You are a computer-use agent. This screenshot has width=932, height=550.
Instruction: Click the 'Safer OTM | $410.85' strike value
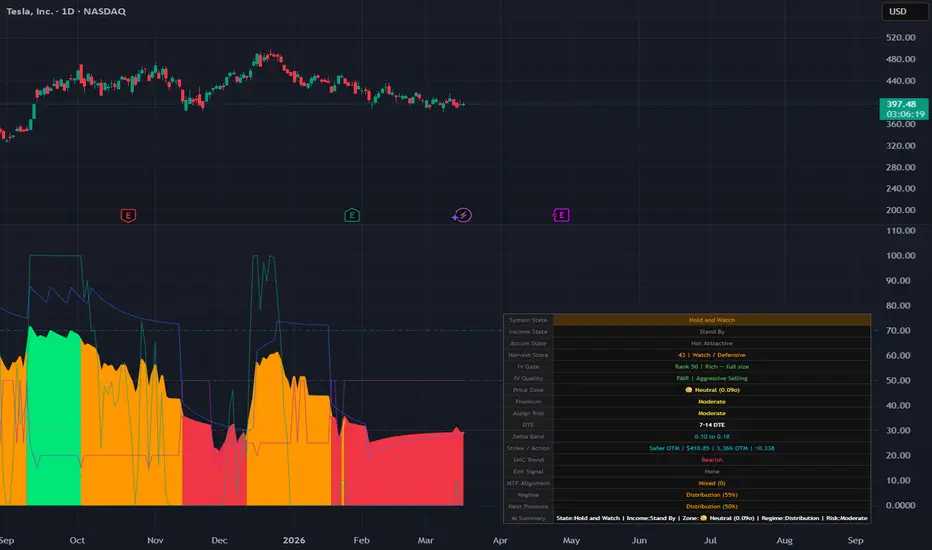711,448
